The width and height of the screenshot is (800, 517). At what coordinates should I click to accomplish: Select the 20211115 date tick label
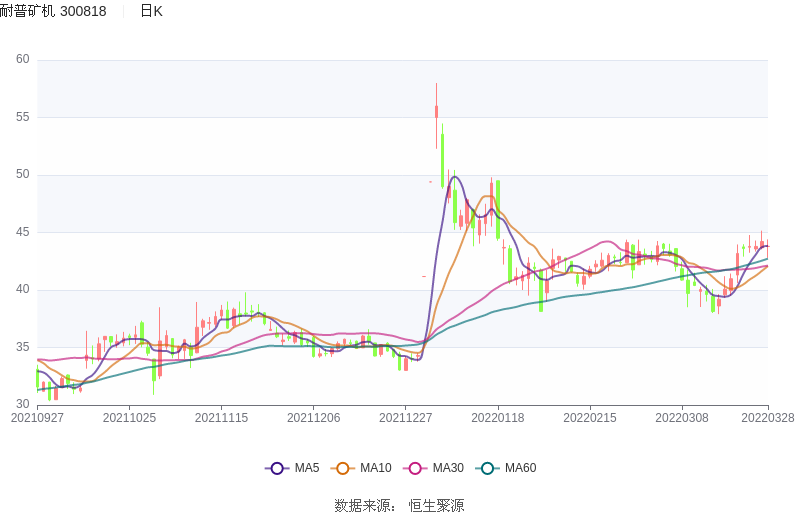click(221, 418)
